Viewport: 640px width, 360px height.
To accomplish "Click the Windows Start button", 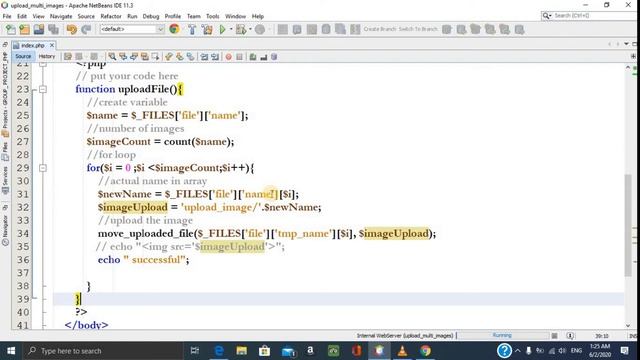I will point(11,351).
